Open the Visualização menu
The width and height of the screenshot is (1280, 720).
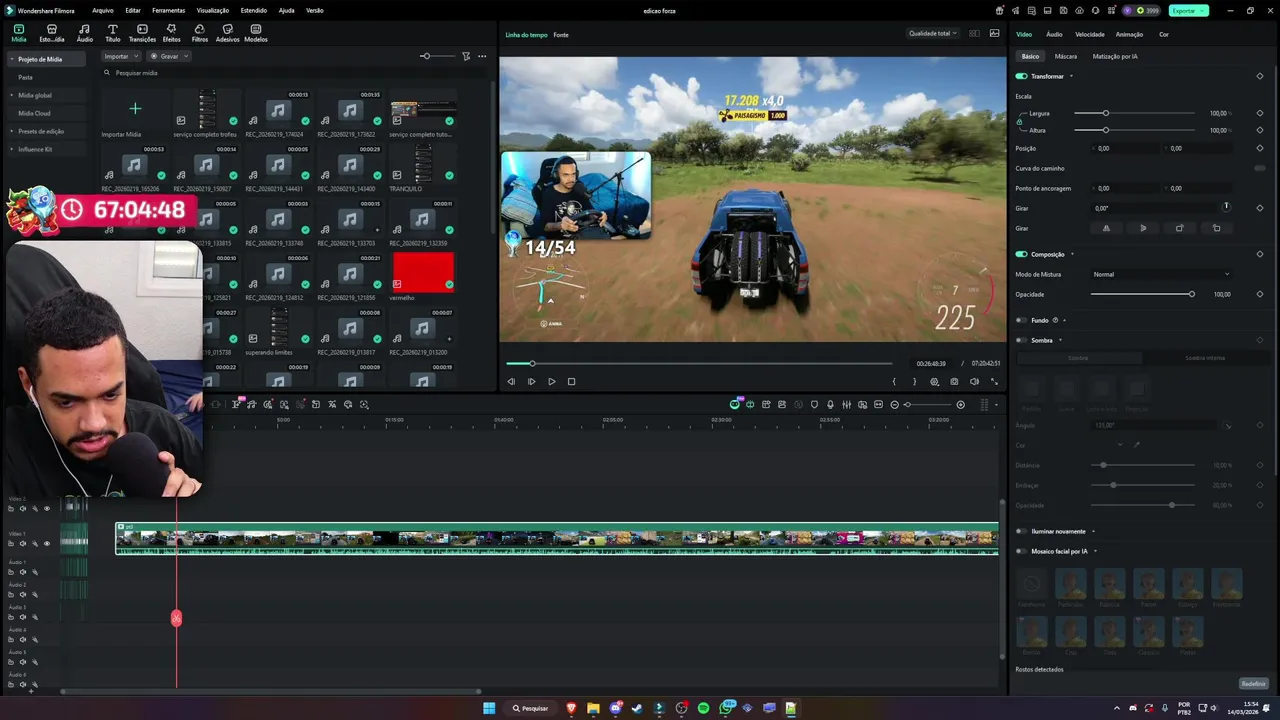(x=213, y=10)
